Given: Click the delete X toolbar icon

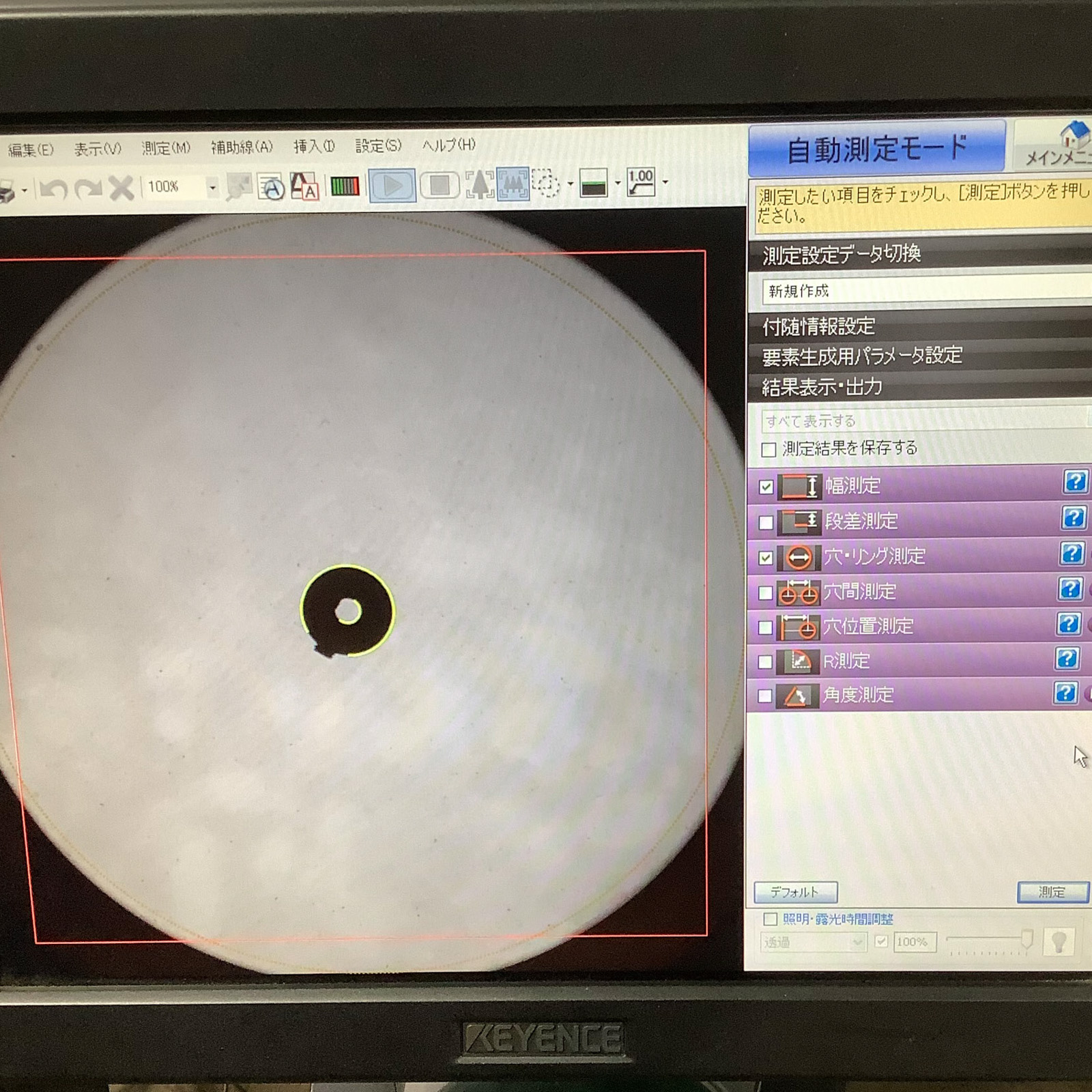Looking at the screenshot, I should 121,188.
